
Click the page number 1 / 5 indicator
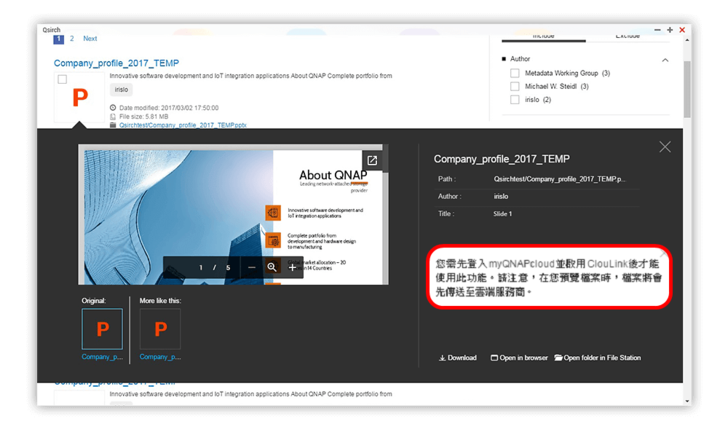tap(214, 267)
